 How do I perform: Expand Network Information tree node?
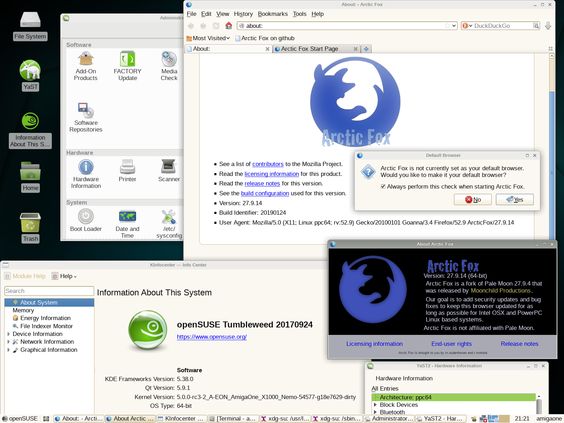(8, 342)
